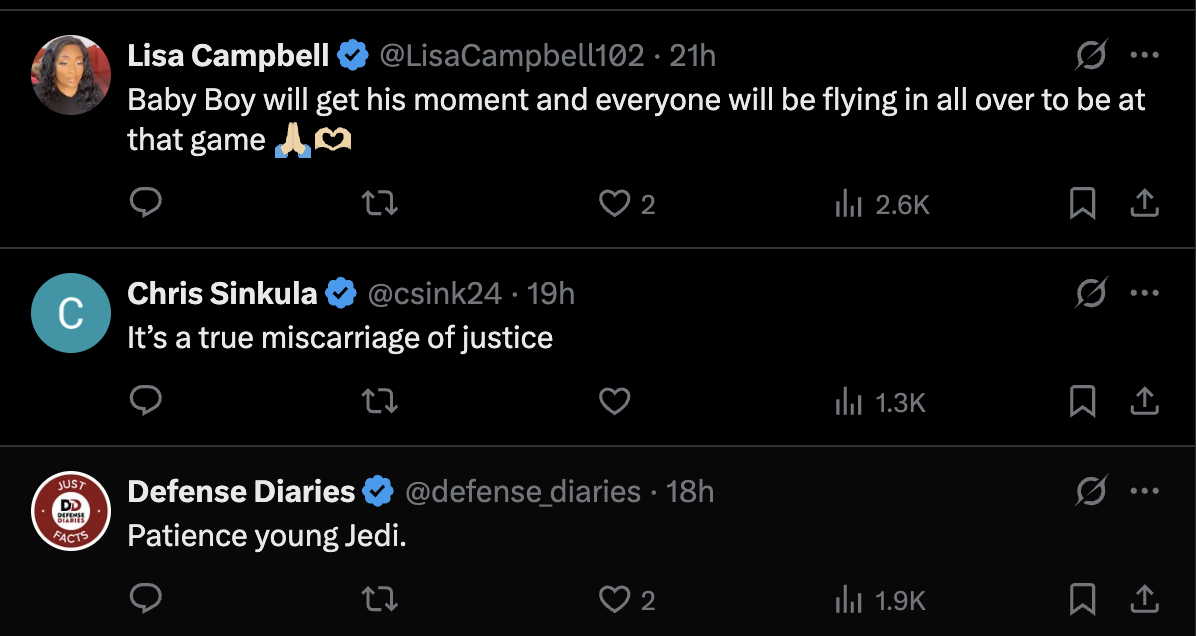Viewport: 1196px width, 636px height.
Task: Click the 21h timestamp on Lisa's tweet
Action: coord(692,56)
